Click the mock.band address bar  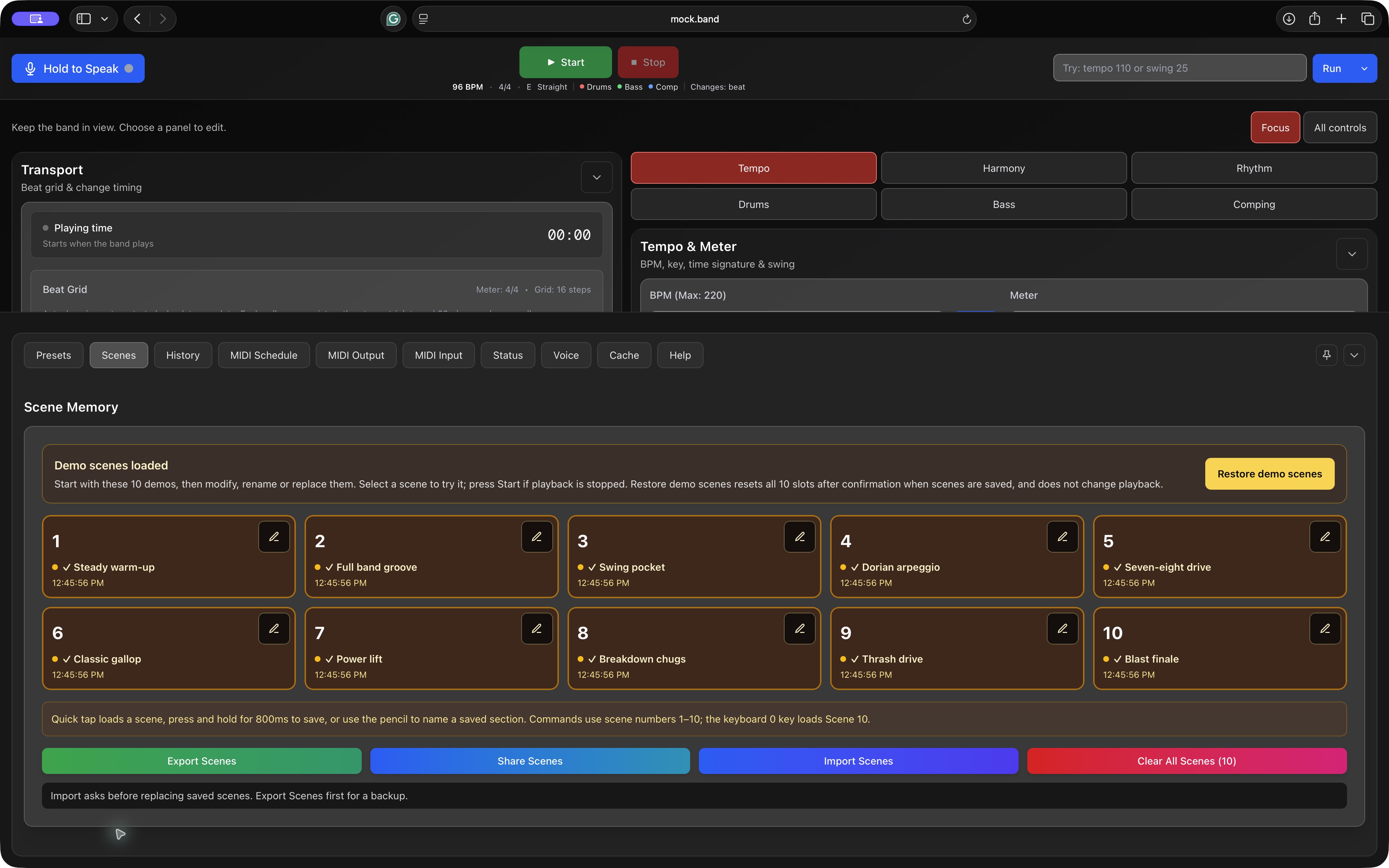(x=694, y=19)
